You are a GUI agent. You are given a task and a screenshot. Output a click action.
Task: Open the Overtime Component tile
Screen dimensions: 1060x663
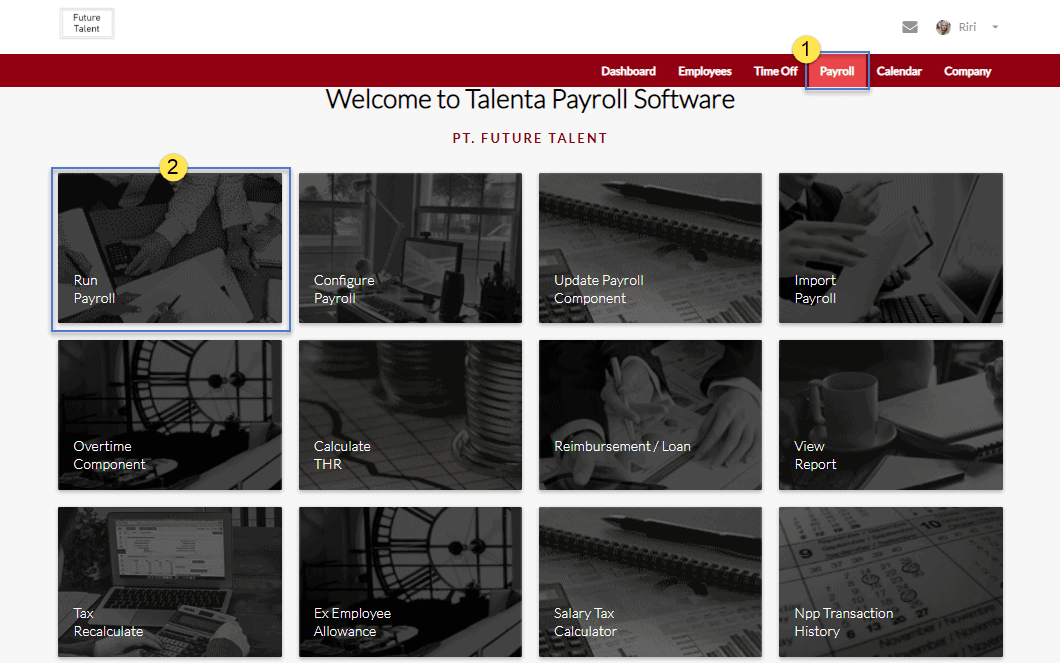click(170, 415)
